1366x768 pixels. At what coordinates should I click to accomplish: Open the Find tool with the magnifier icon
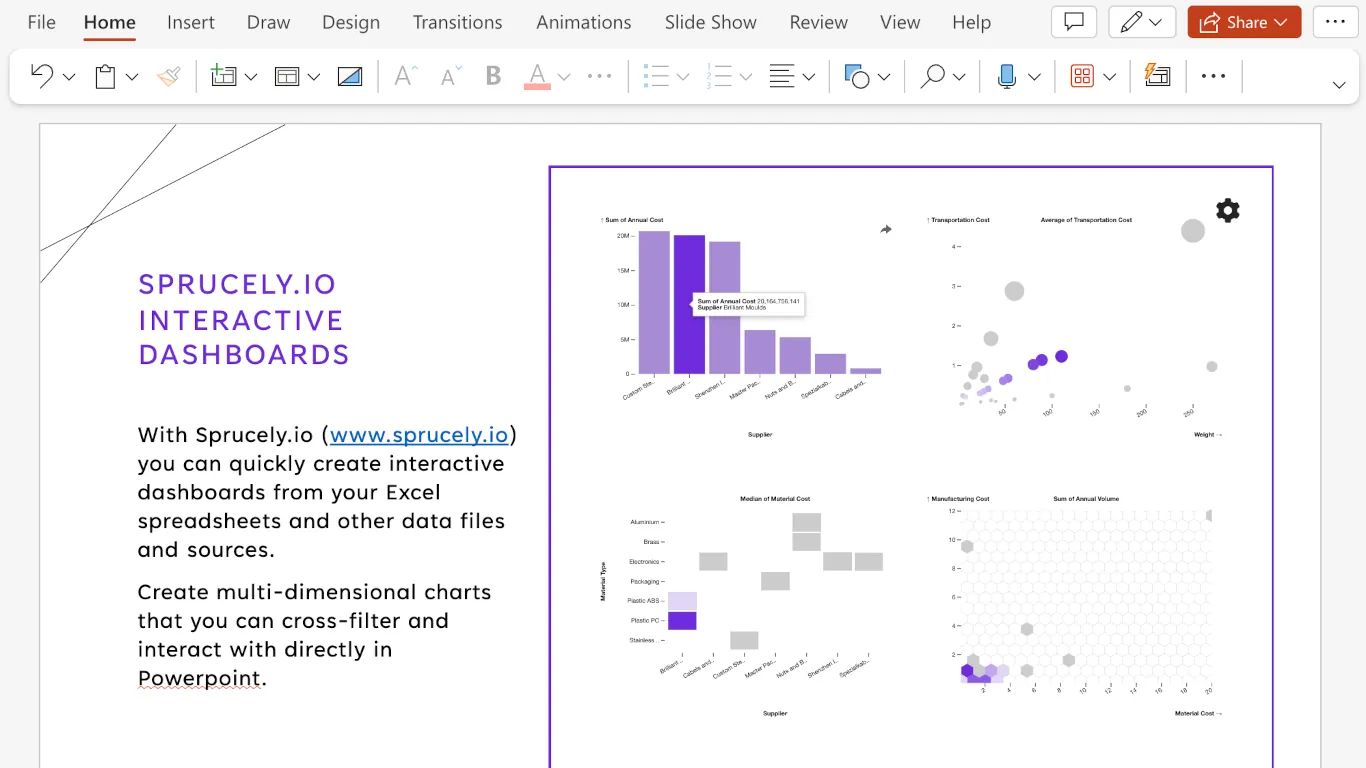tap(933, 75)
